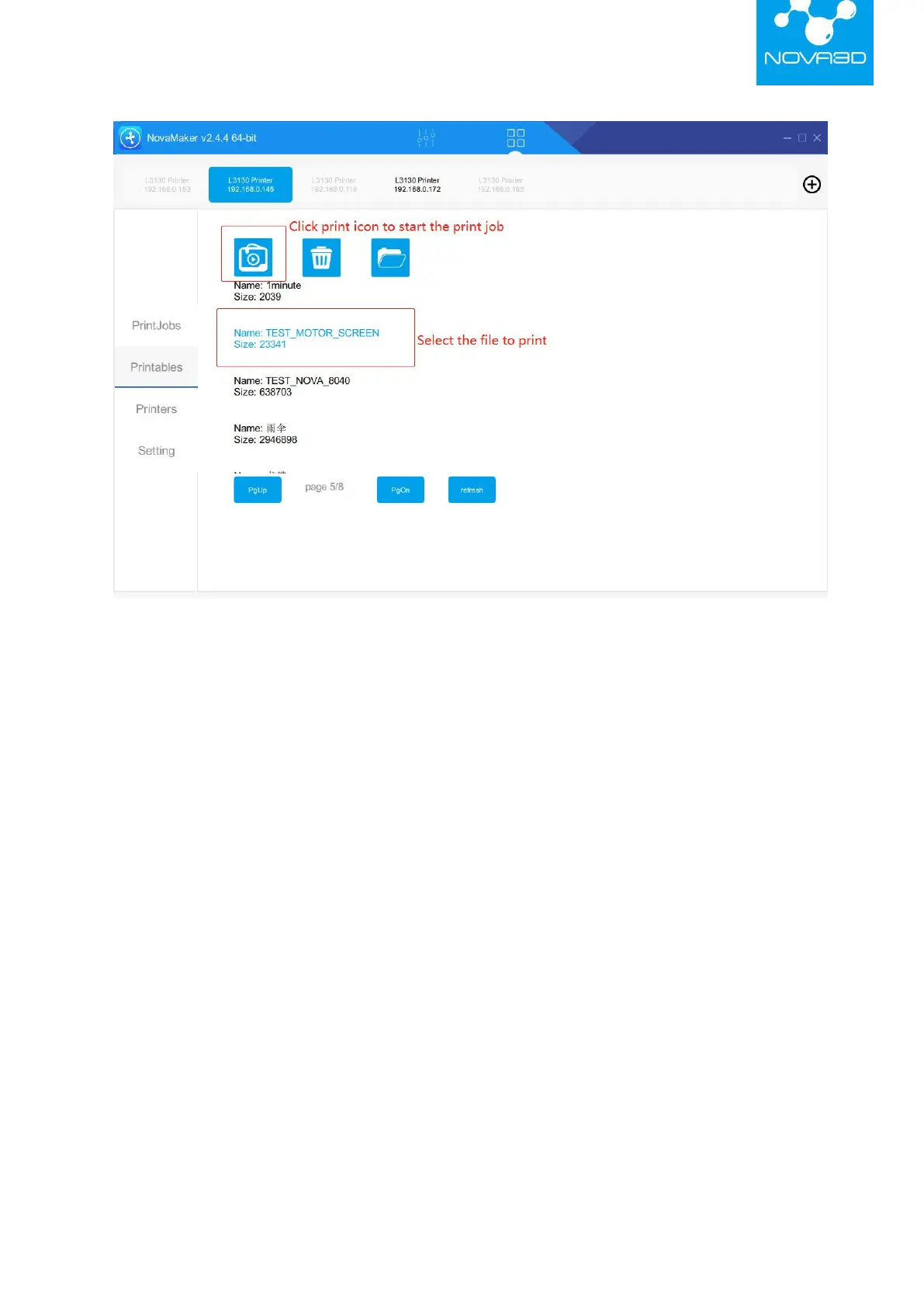The height and width of the screenshot is (1307, 924).
Task: Open the Setting sidebar section
Action: [156, 451]
